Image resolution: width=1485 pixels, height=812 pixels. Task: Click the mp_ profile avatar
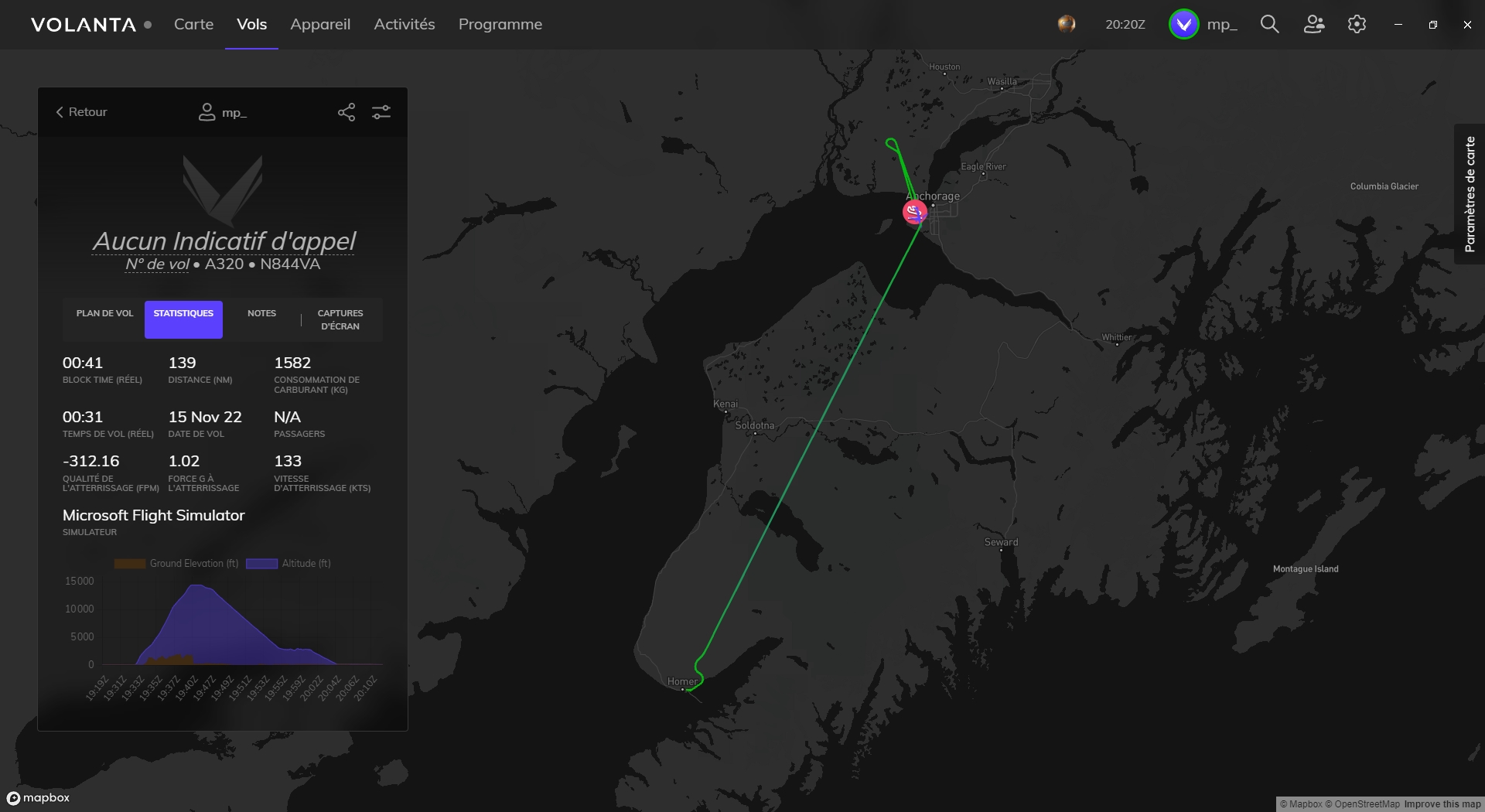pyautogui.click(x=1183, y=24)
